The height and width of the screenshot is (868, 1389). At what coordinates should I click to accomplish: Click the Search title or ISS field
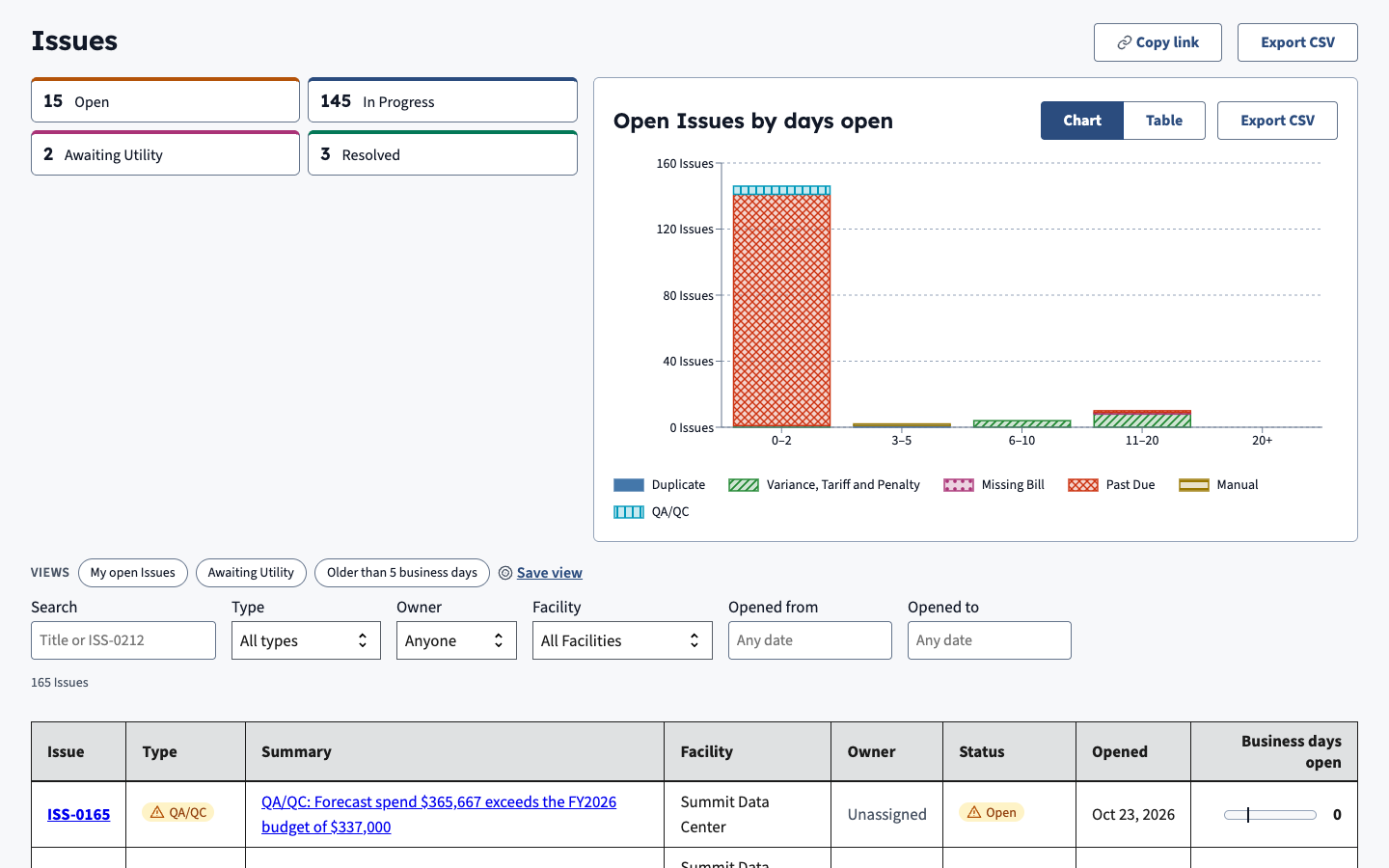(123, 640)
